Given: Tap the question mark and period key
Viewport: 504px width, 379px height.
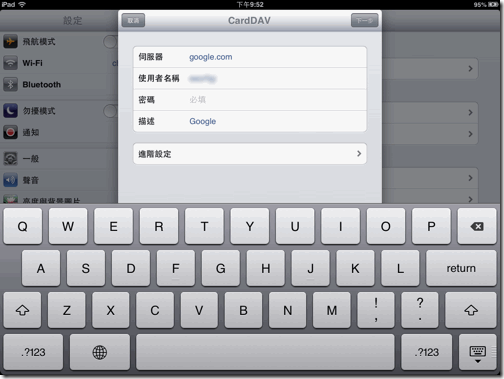Looking at the screenshot, I should (420, 310).
